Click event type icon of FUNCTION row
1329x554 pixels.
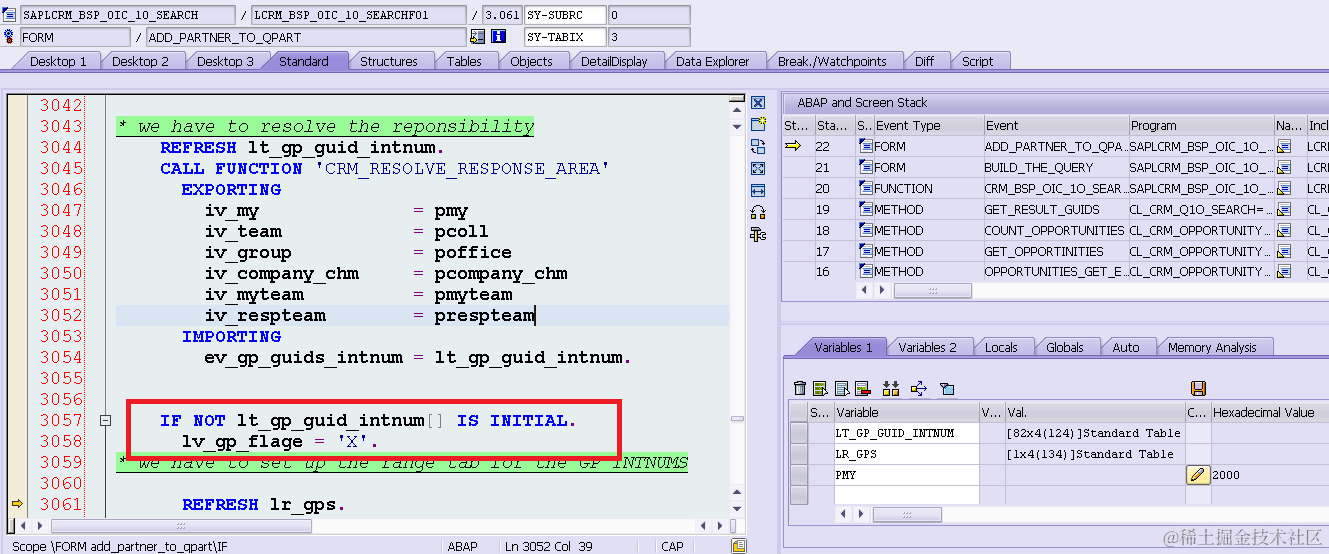(x=864, y=188)
